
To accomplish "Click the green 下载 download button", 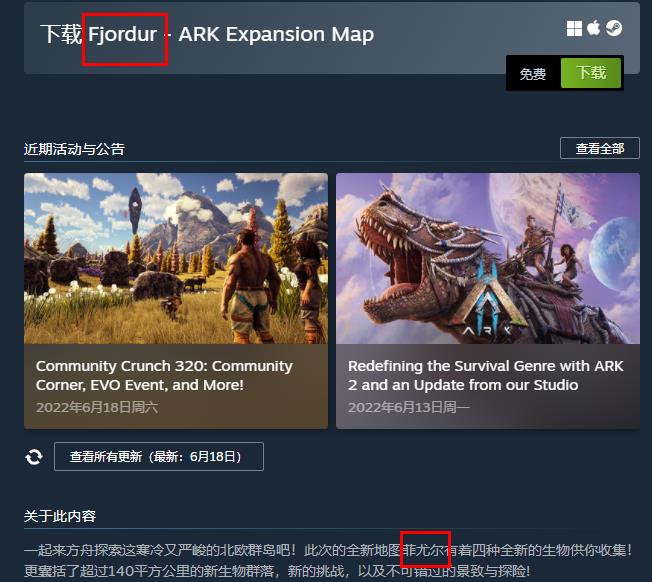I will tap(591, 73).
